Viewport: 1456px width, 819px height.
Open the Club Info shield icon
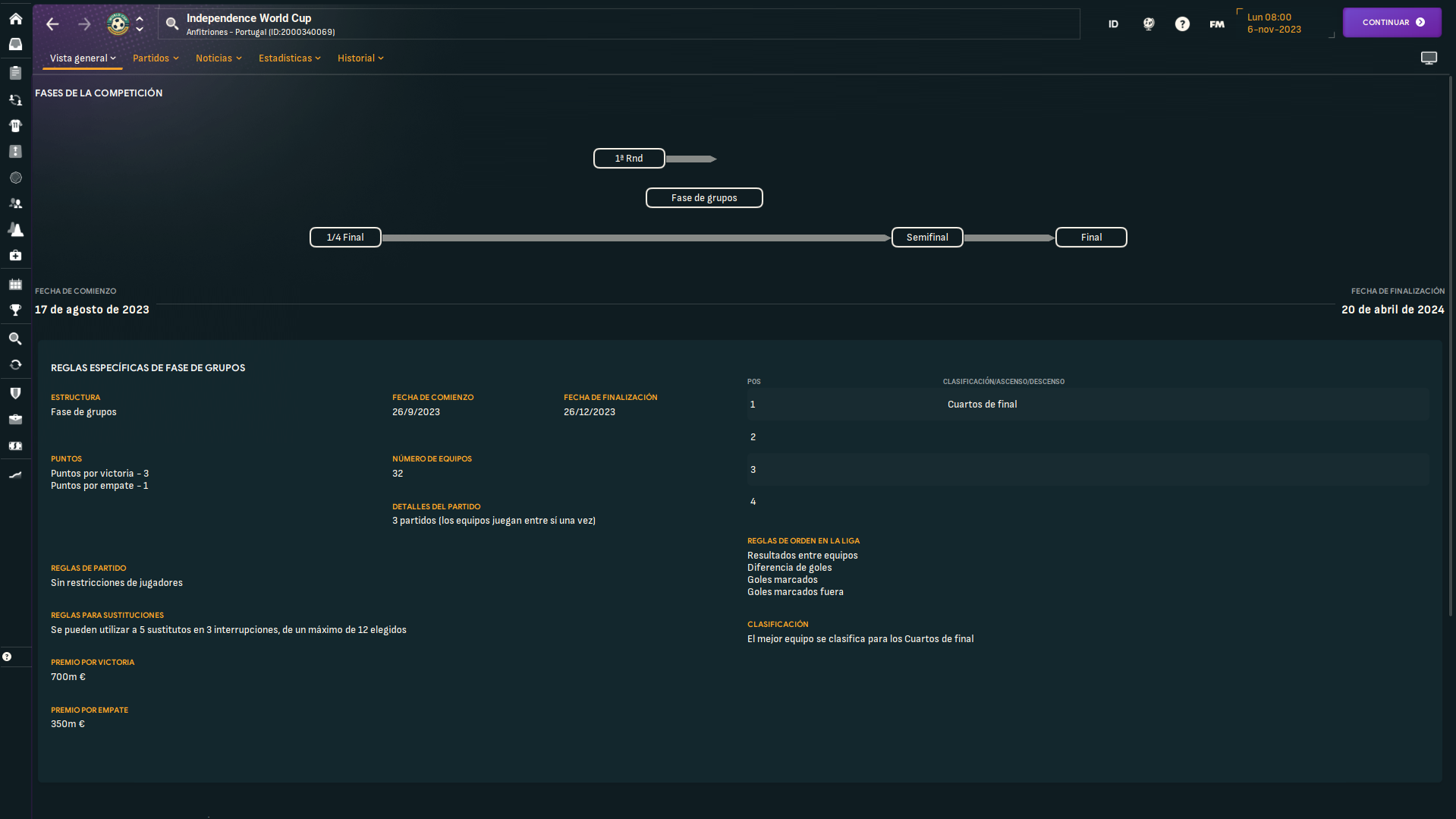pos(15,393)
